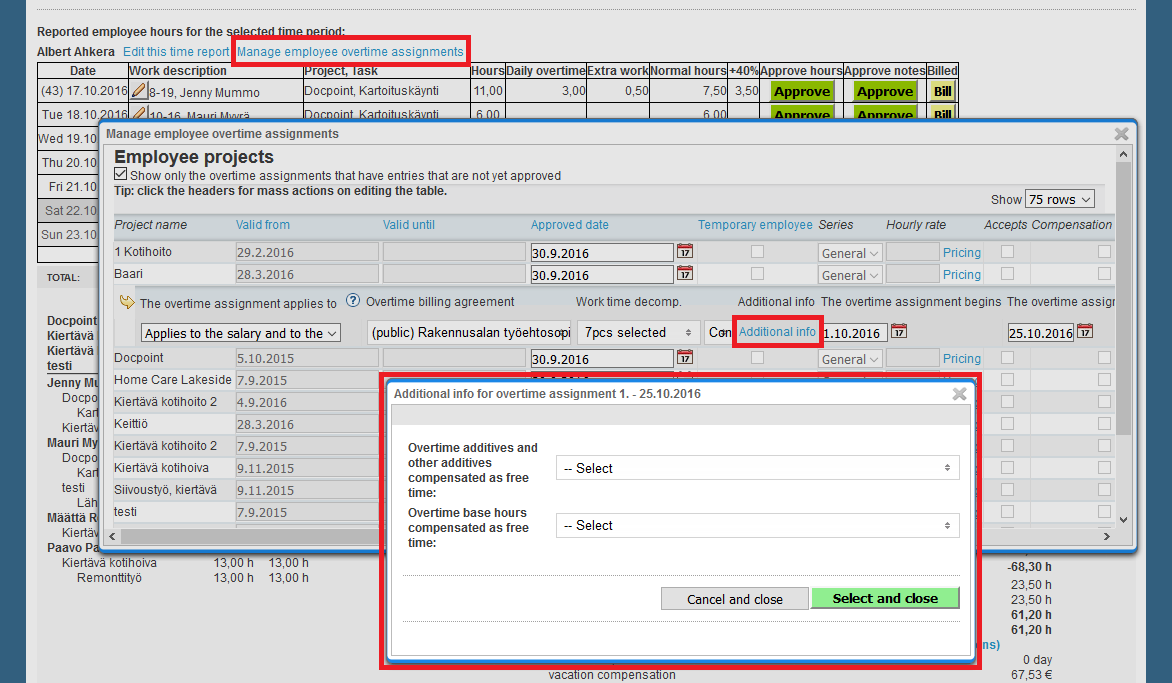Click 'Albert Ahkera' employee name

click(75, 52)
